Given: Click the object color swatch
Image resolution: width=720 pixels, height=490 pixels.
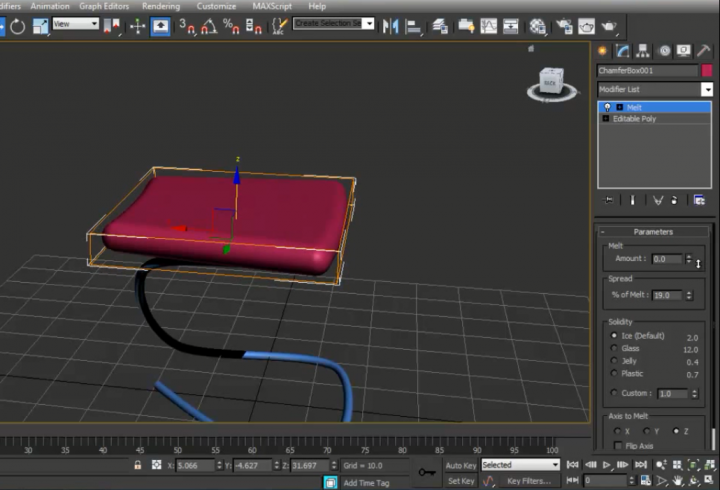Looking at the screenshot, I should [x=707, y=71].
